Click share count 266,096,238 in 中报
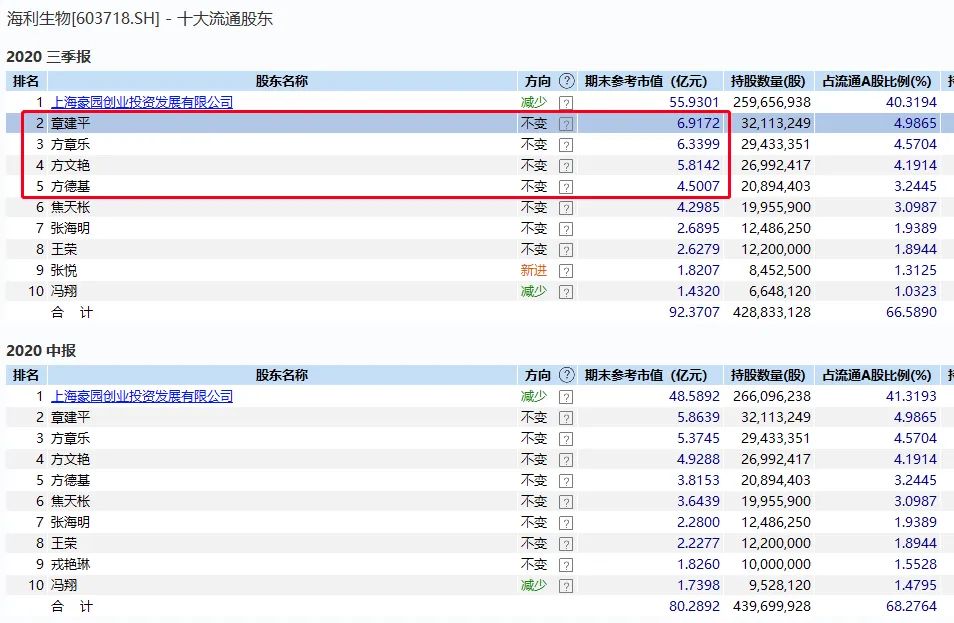Image resolution: width=954 pixels, height=623 pixels. pos(771,396)
